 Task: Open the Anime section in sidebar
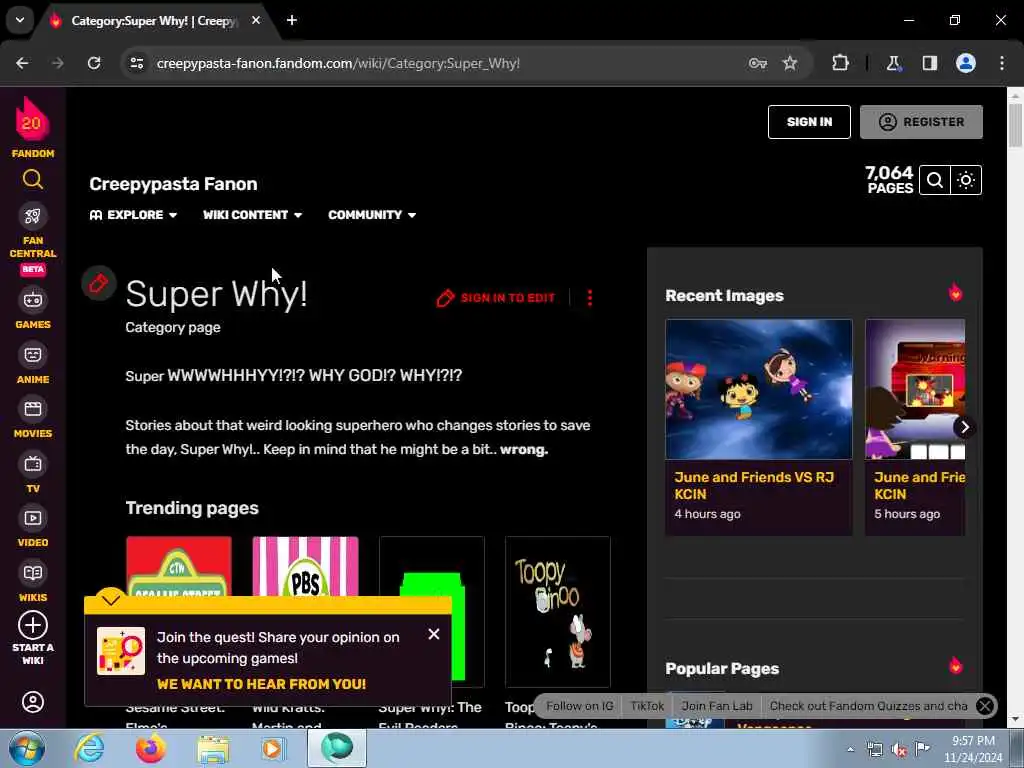click(x=33, y=363)
